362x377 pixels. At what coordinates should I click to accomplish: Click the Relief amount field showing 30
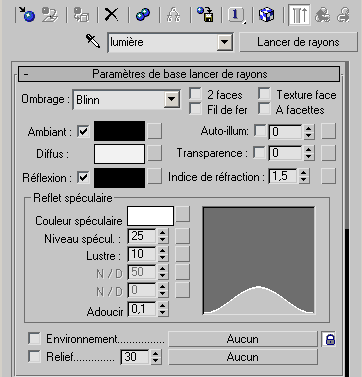click(x=135, y=357)
